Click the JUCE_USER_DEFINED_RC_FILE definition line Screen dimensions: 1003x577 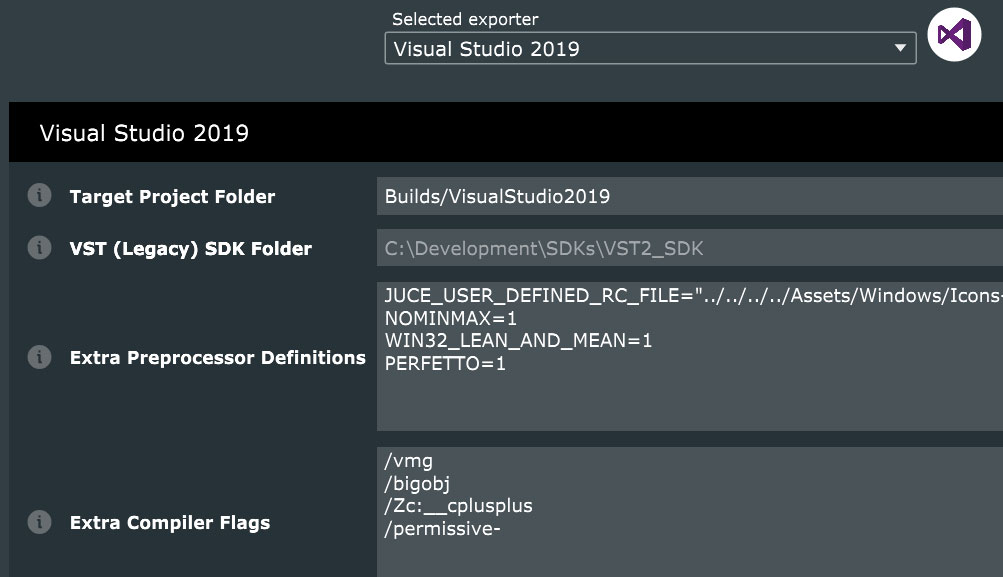coord(692,296)
